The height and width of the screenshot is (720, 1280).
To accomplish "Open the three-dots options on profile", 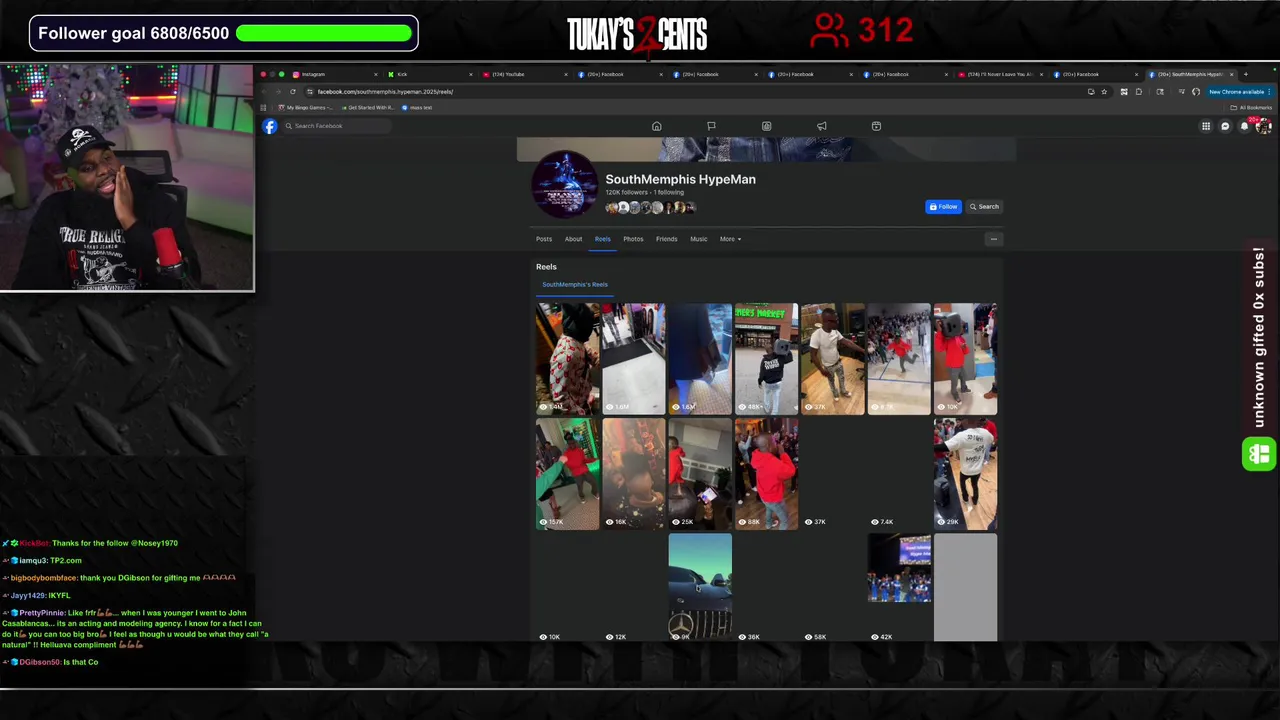I will (993, 239).
